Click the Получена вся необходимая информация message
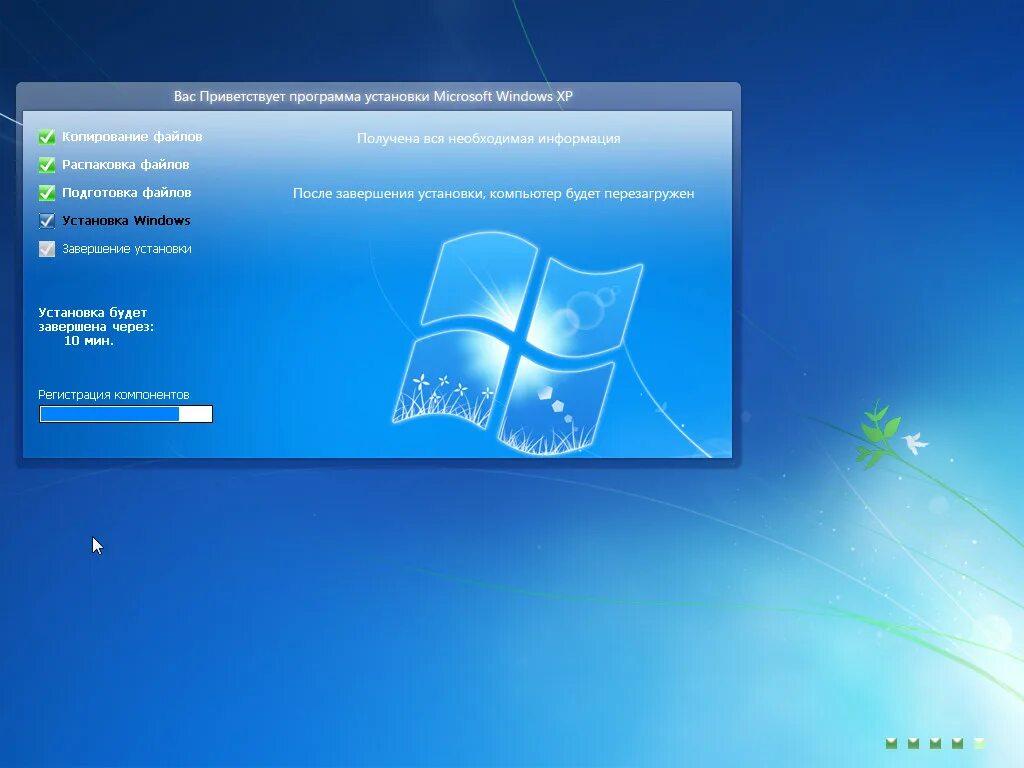The height and width of the screenshot is (768, 1024). (x=488, y=138)
